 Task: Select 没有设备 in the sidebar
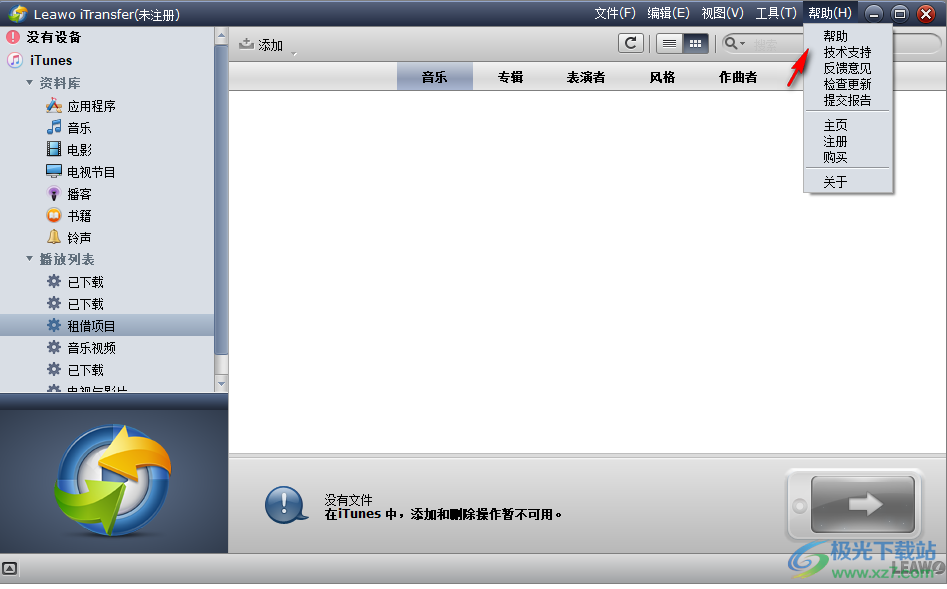(x=54, y=37)
